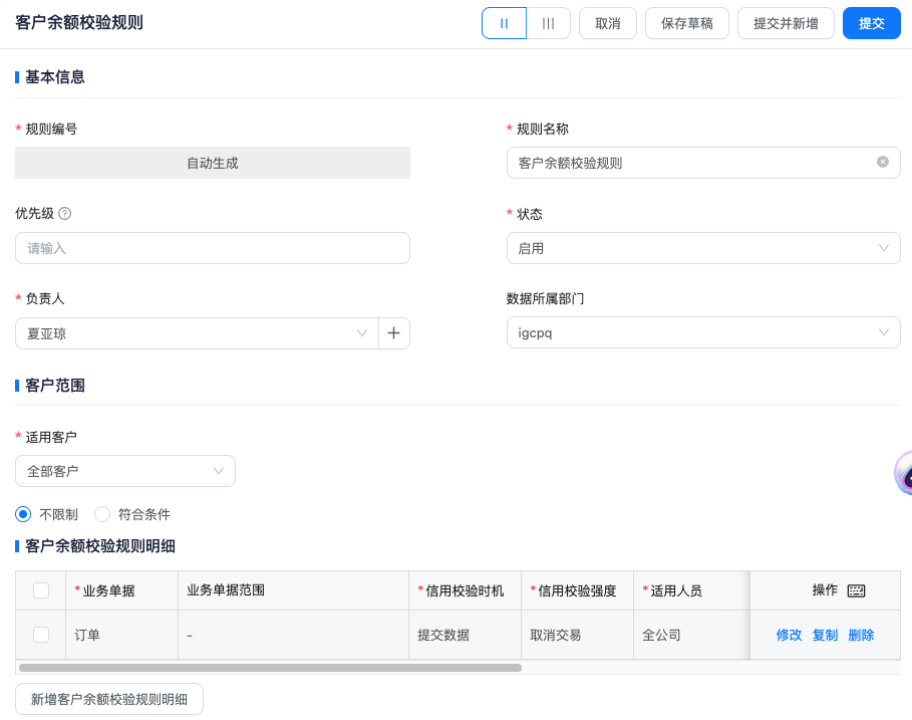The height and width of the screenshot is (720, 912).
Task: Click the priority help question icon
Action: 65,213
